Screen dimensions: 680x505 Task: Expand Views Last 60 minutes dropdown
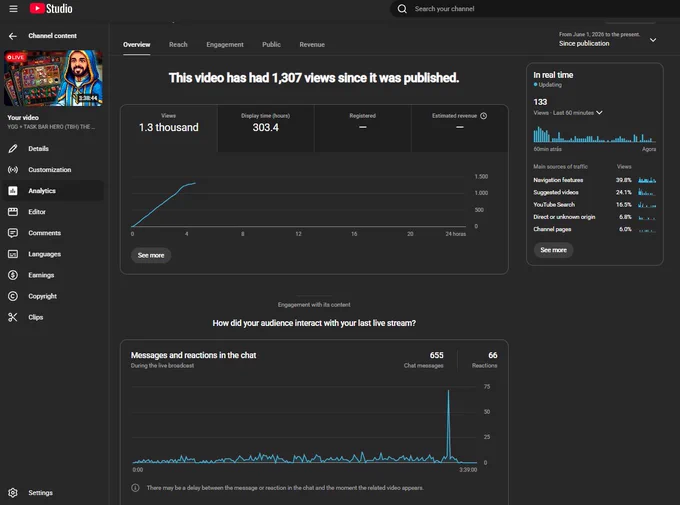coord(599,112)
